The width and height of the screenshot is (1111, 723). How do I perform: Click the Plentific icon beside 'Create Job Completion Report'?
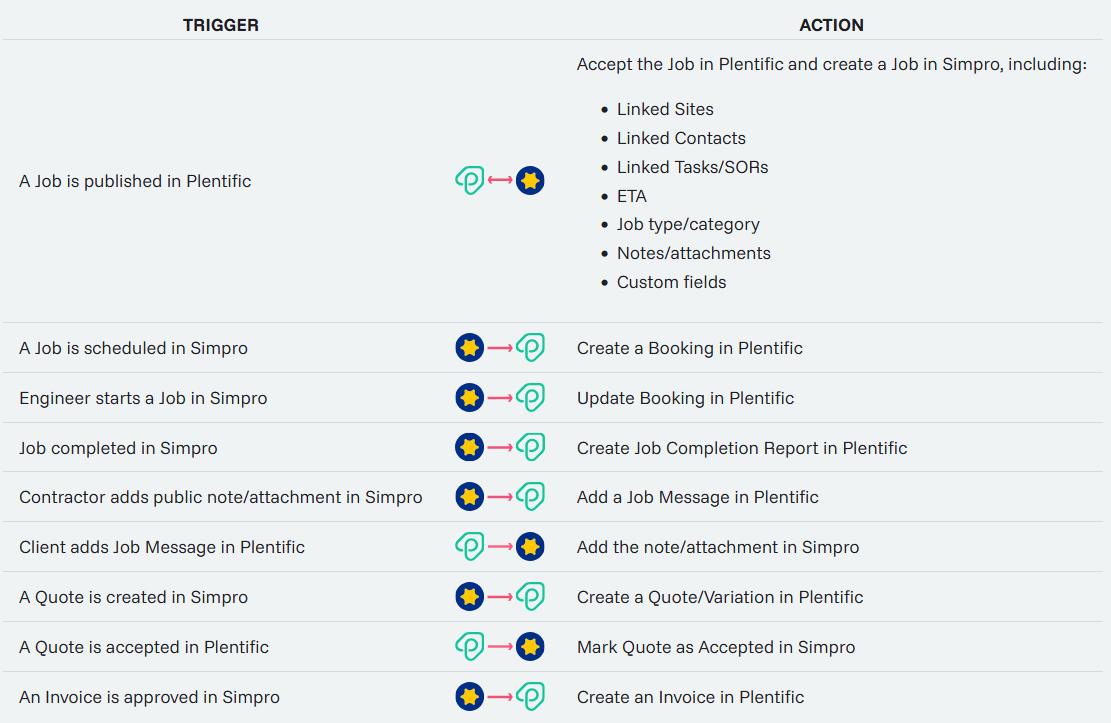tap(530, 447)
